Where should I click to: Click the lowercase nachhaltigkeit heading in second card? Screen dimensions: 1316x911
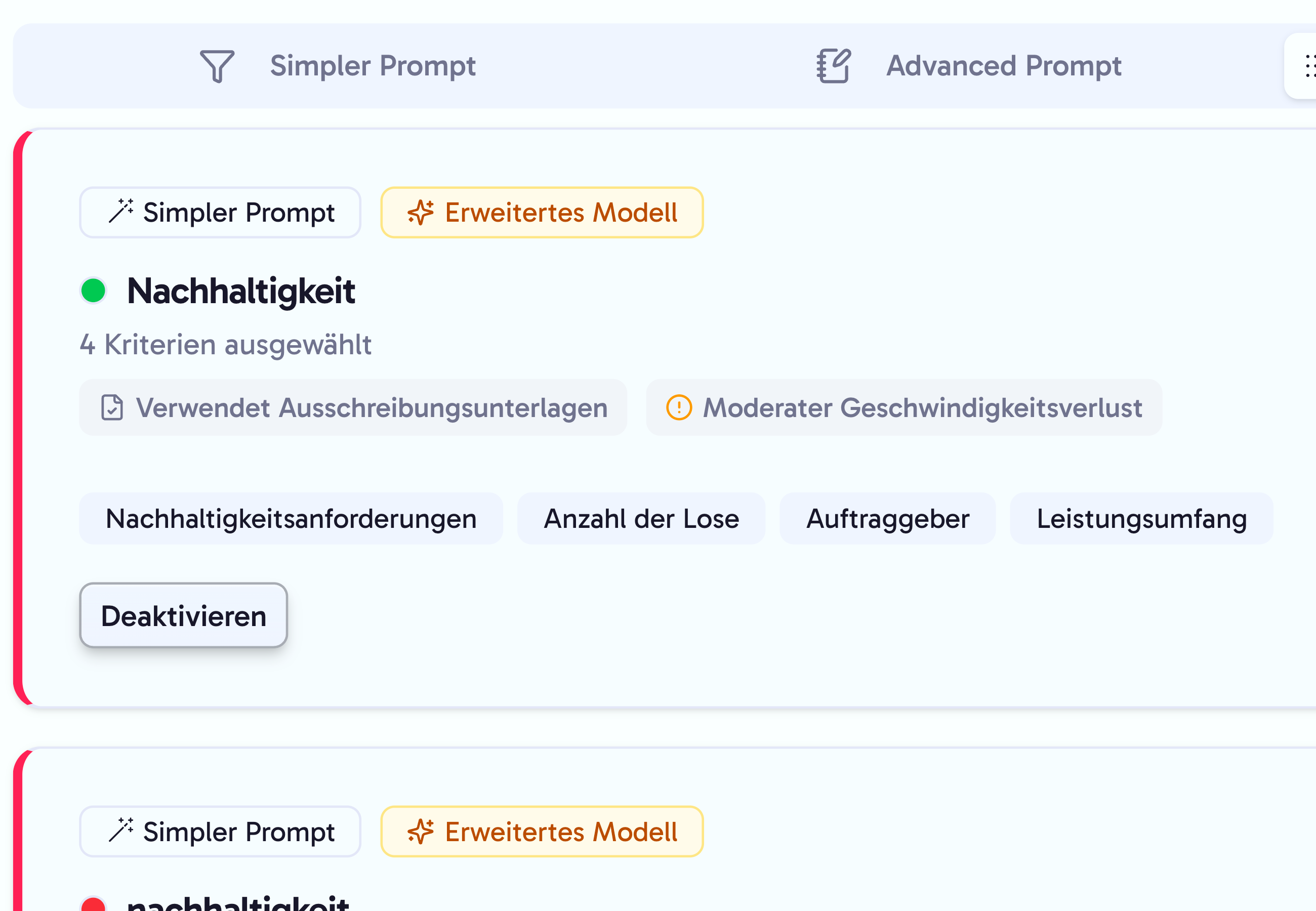pos(238,902)
